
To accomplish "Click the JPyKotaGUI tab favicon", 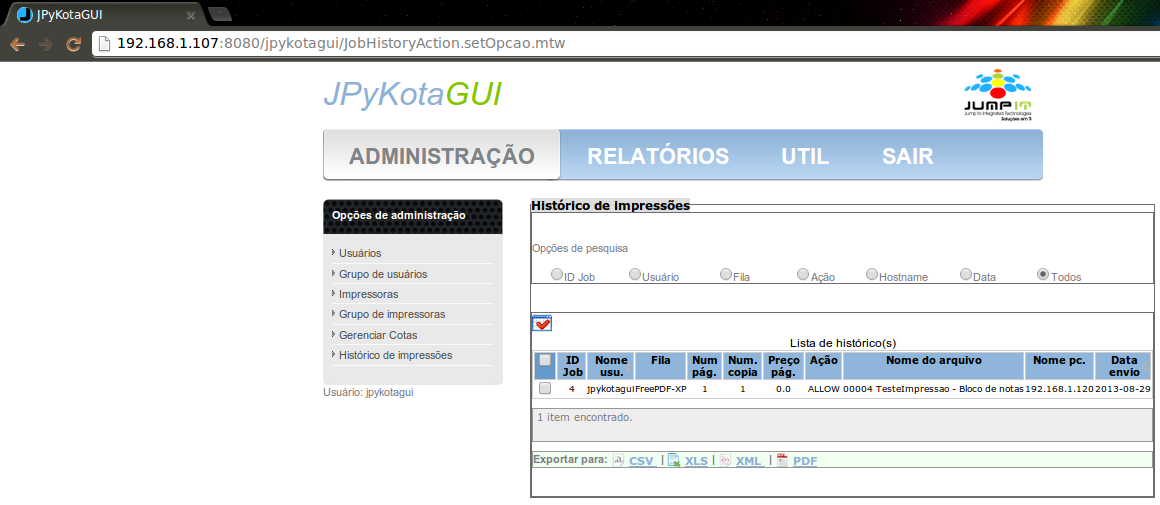I will 24,14.
